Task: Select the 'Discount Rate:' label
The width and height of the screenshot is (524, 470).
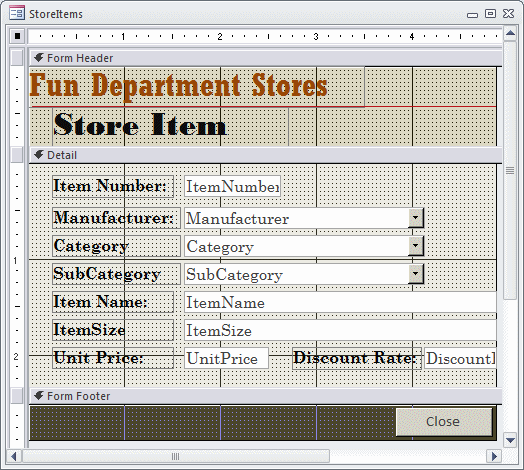Action: [x=357, y=358]
